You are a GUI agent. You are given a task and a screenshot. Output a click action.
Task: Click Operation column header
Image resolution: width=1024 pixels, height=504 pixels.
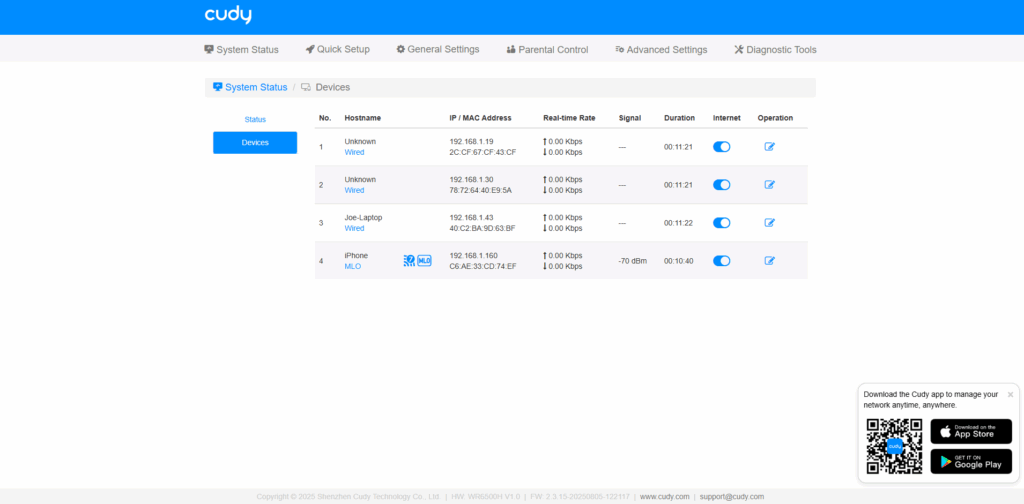(775, 118)
